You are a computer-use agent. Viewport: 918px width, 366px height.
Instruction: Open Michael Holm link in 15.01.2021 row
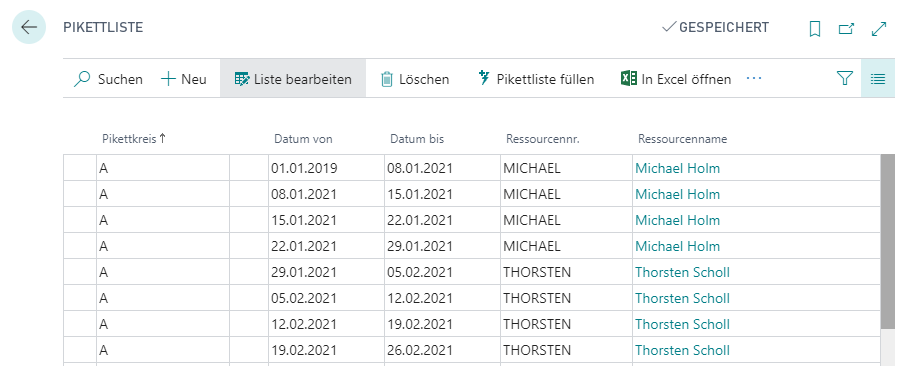click(677, 220)
